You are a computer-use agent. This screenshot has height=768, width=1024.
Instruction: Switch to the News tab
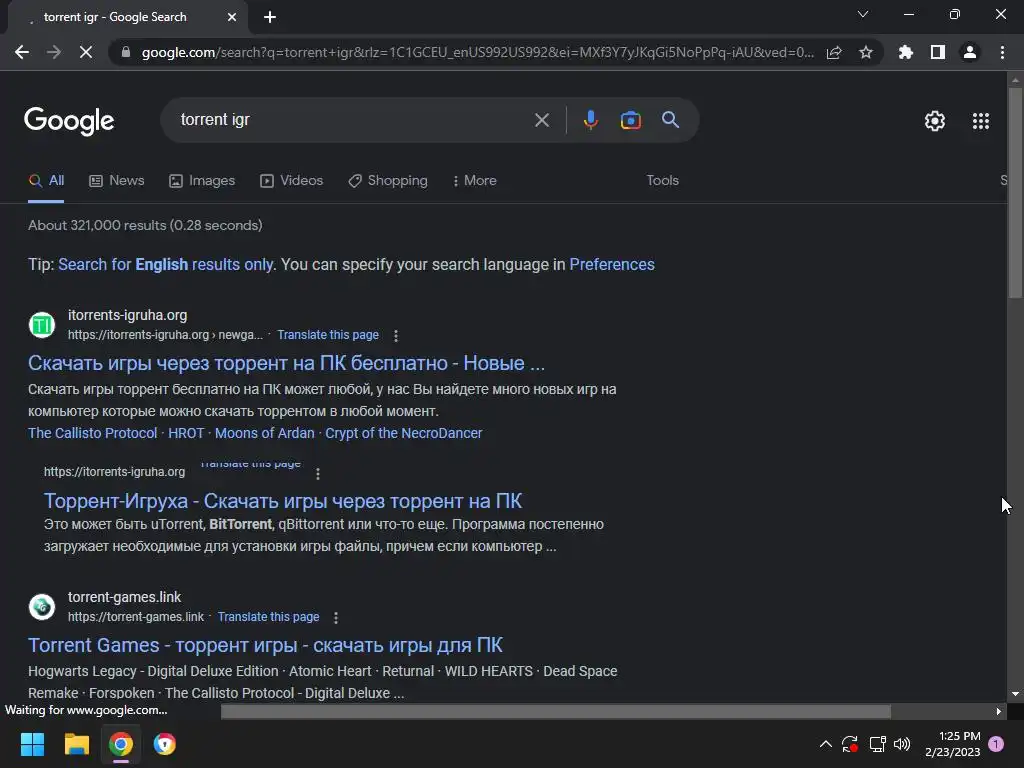coord(117,181)
